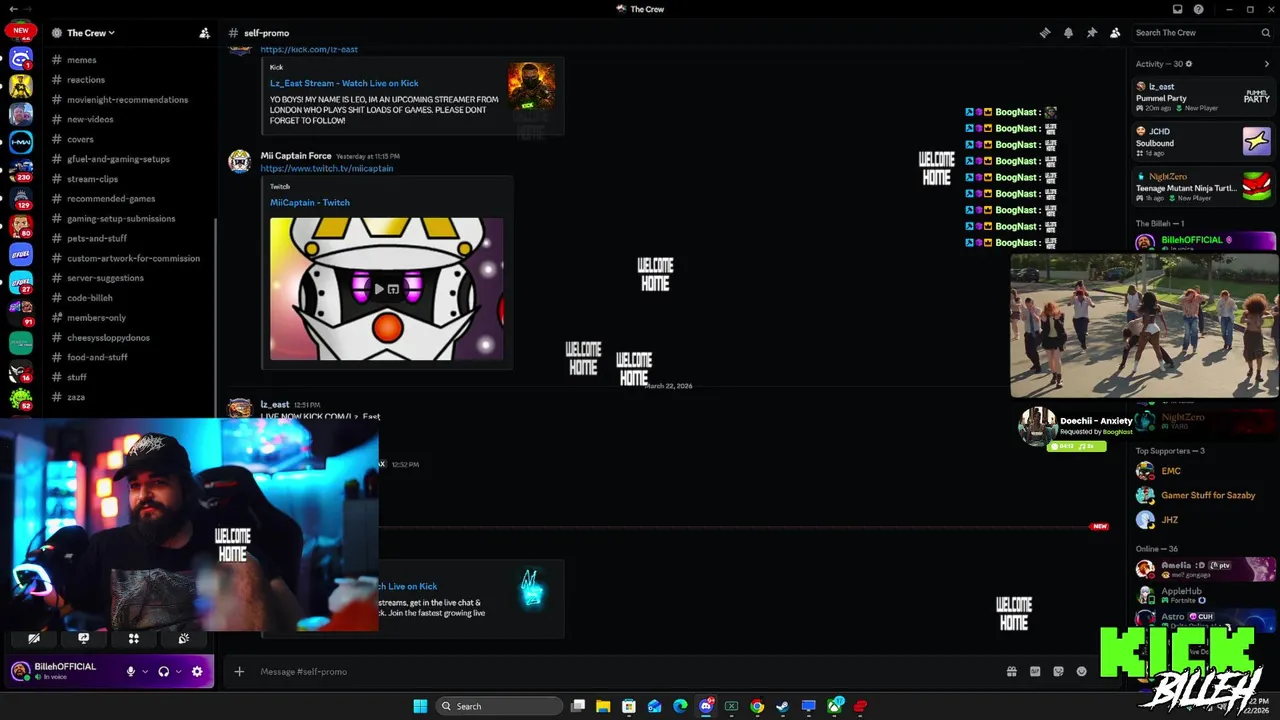Click the share screen button in voice controls
The image size is (1280, 720).
coord(84,638)
